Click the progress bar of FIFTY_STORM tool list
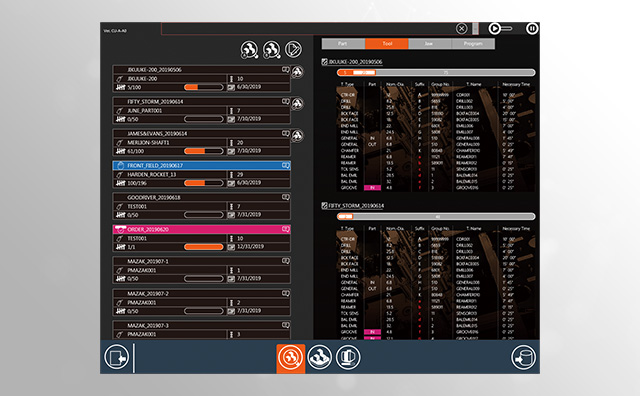The height and width of the screenshot is (396, 640). coord(436,216)
